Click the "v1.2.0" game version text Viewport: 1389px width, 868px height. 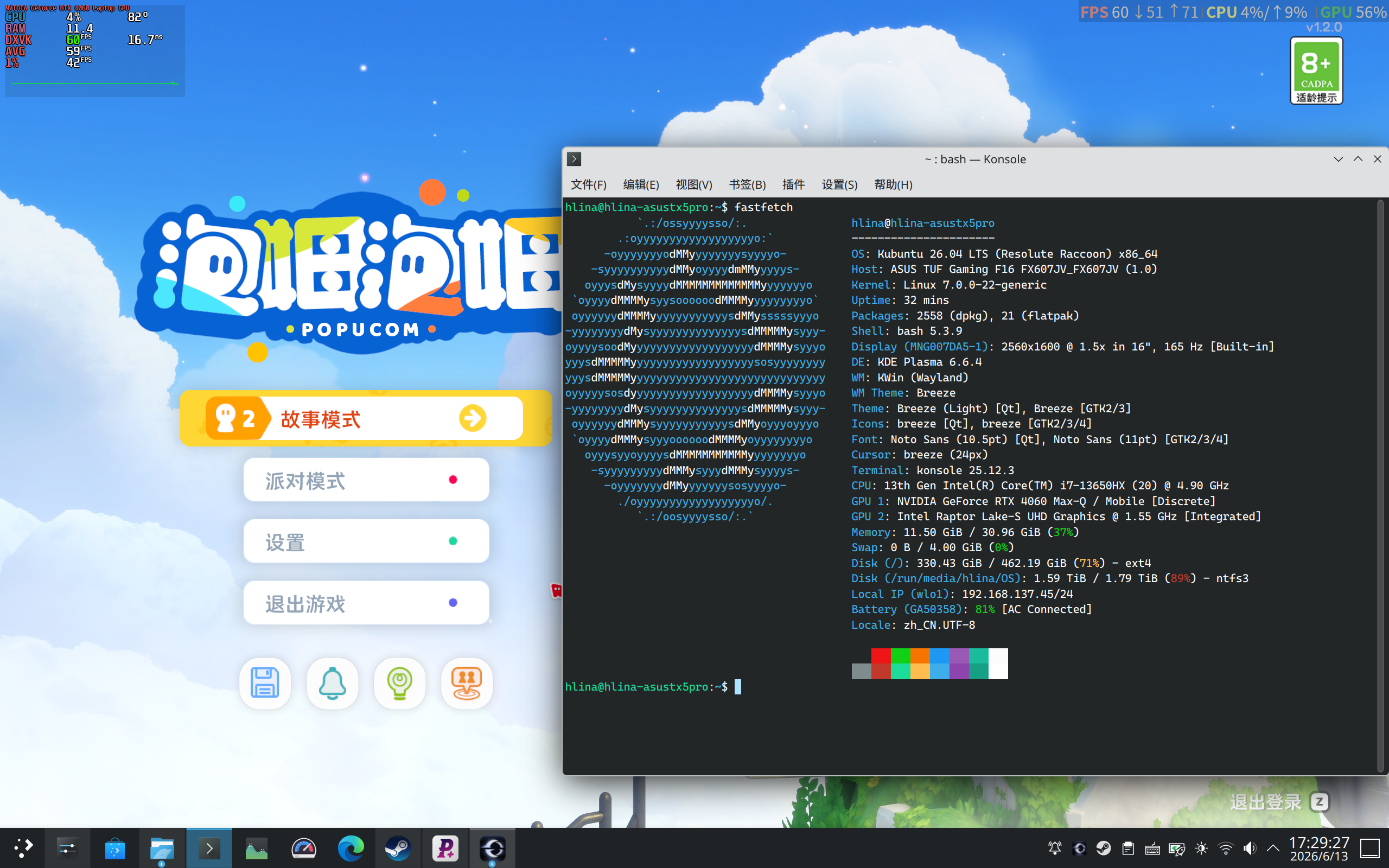[1323, 27]
